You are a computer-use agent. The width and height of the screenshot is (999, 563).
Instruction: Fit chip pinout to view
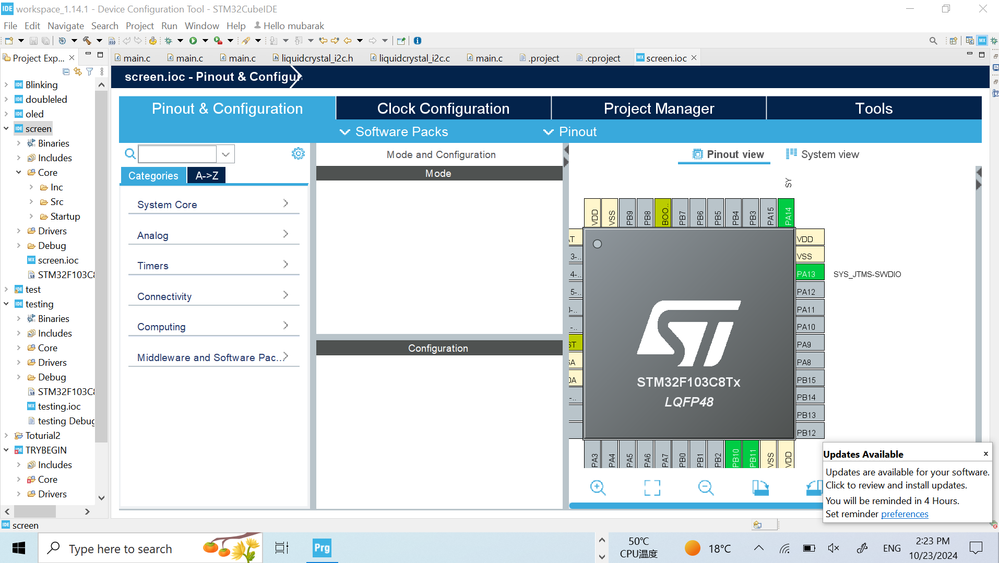[652, 488]
